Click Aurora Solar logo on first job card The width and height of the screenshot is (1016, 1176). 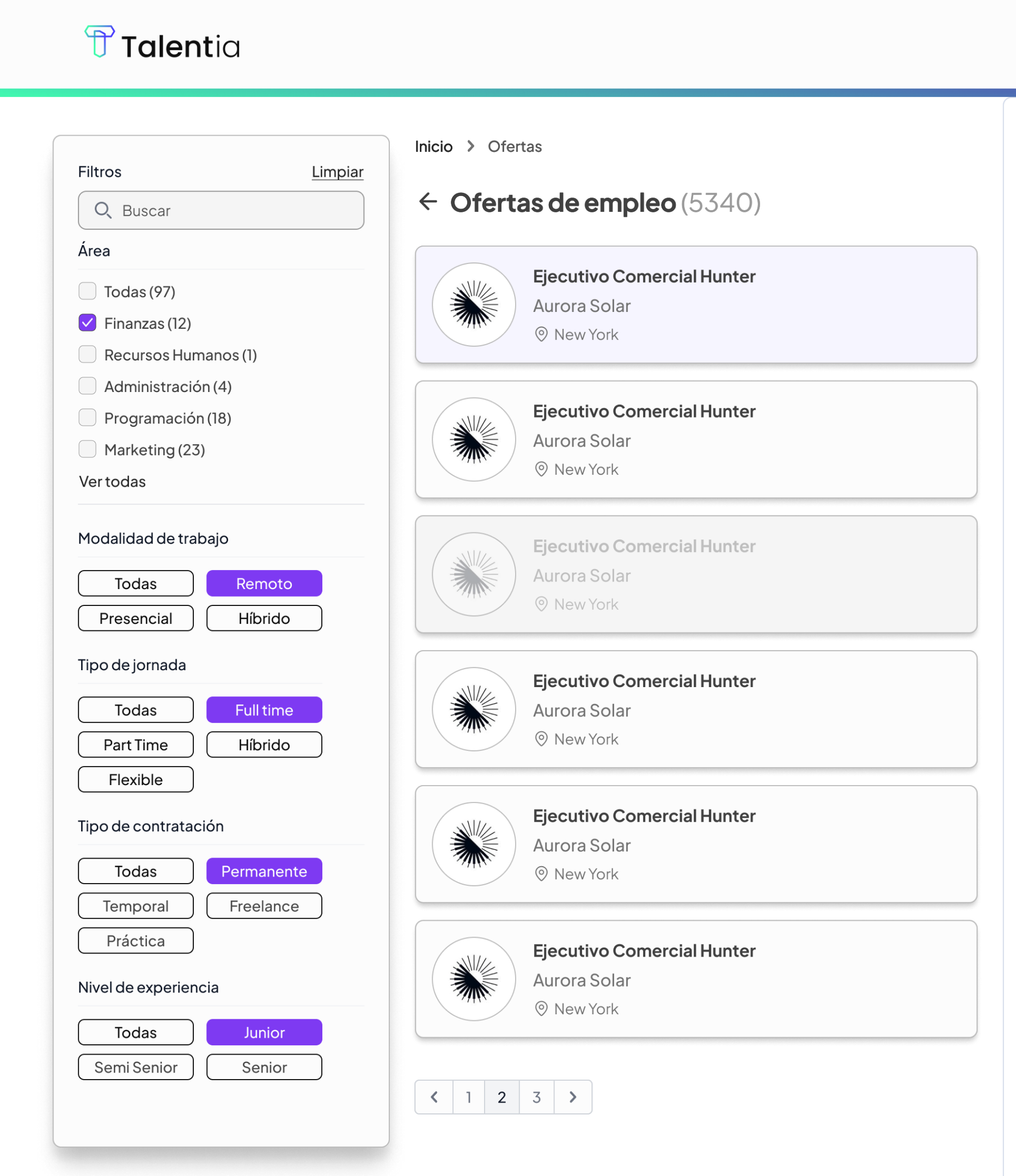click(473, 305)
